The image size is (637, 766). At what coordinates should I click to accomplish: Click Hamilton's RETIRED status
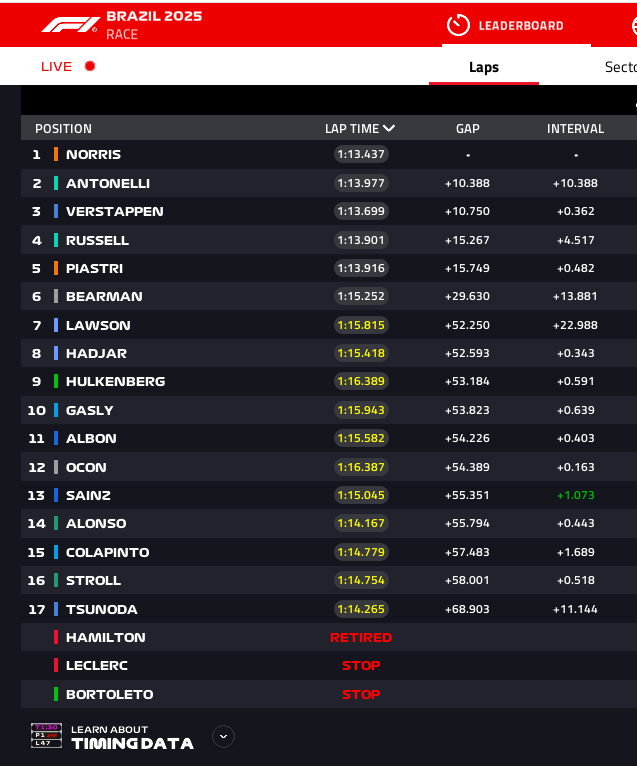(361, 637)
